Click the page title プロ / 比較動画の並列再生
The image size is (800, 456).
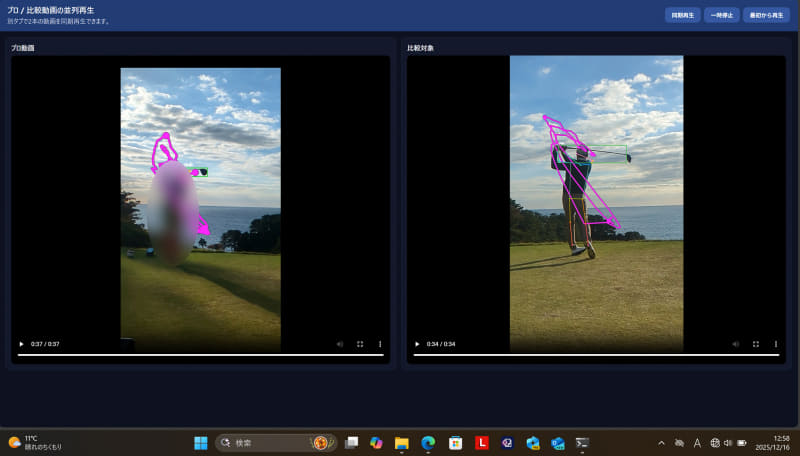[51, 10]
